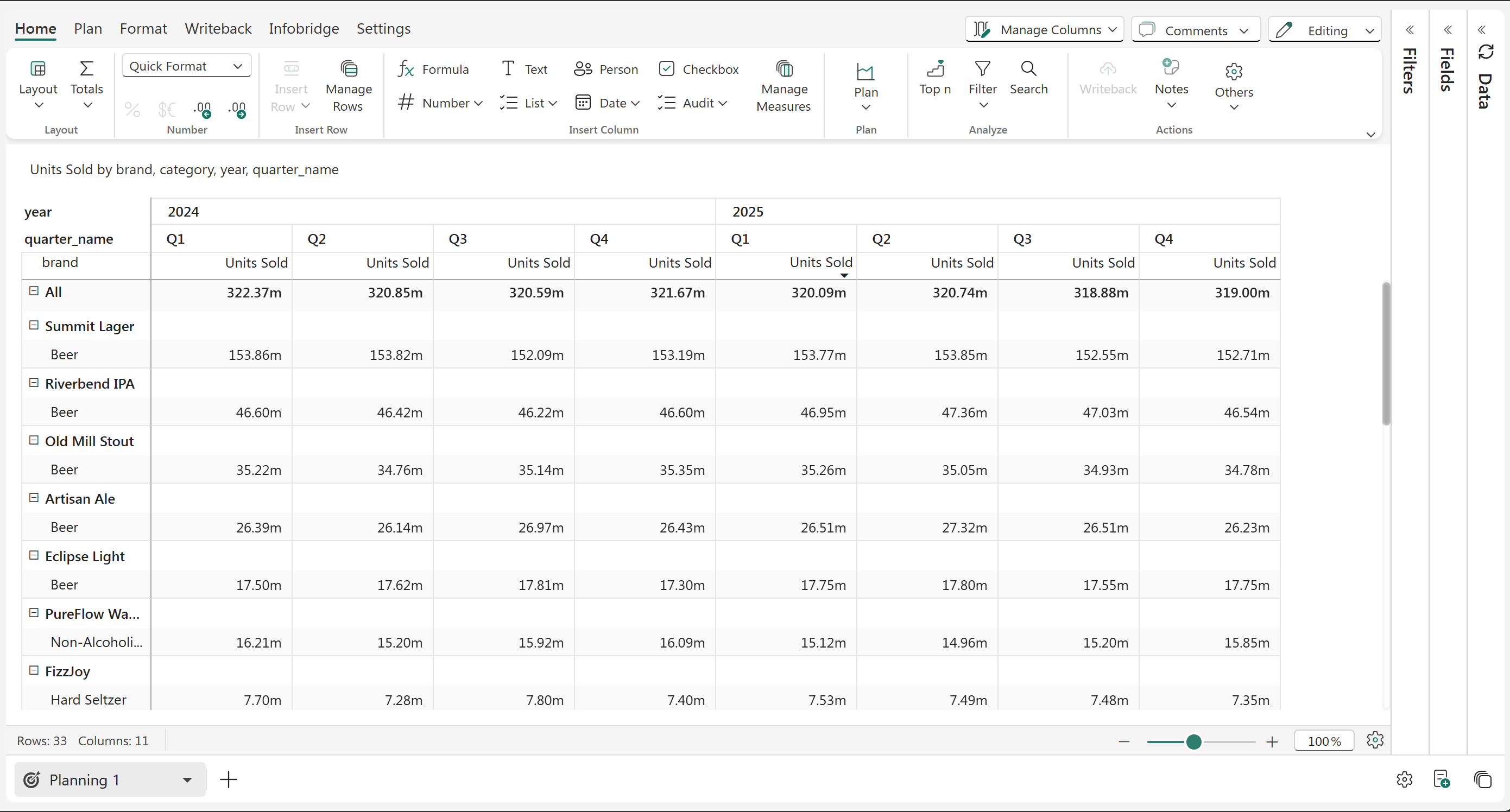Add a new sheet with plus button
Screen dimensions: 1510x812
[229, 779]
